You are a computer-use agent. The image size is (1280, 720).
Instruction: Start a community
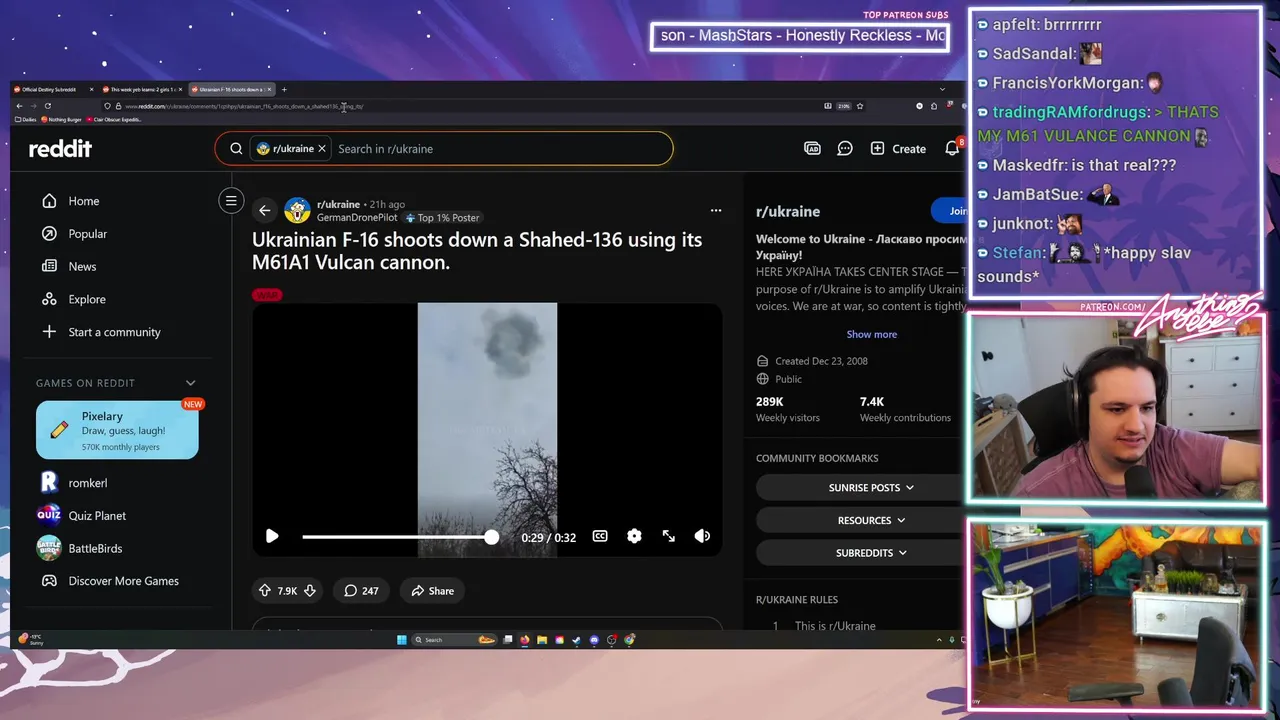[x=100, y=332]
